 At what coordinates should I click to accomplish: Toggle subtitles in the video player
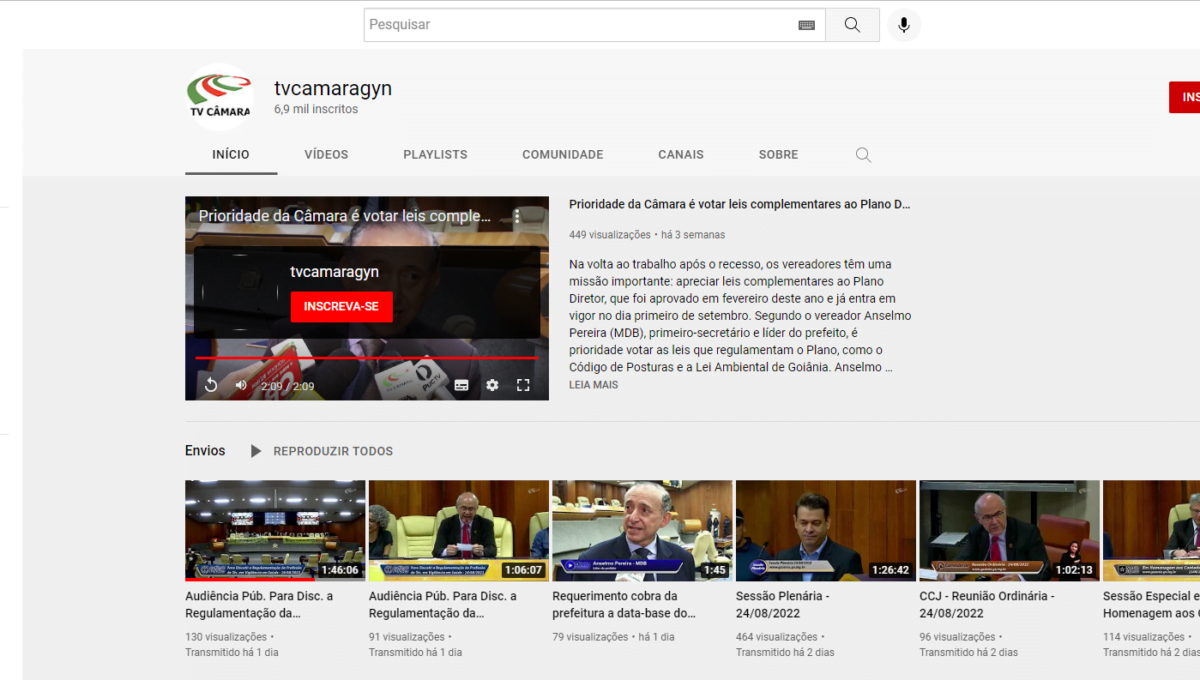pyautogui.click(x=462, y=385)
